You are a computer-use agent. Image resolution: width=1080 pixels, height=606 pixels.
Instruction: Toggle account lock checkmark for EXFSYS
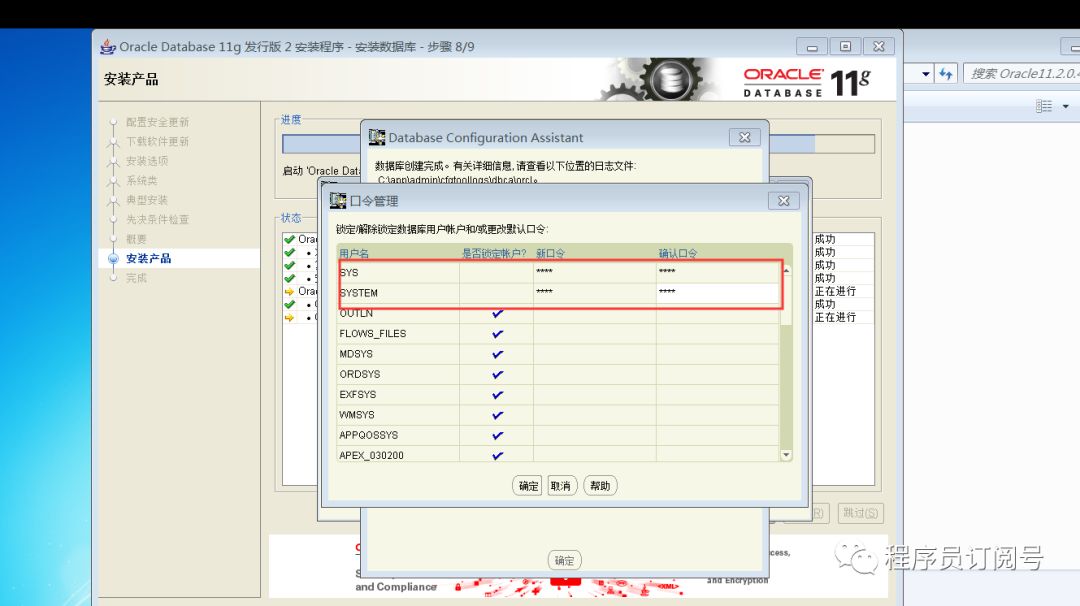pyautogui.click(x=497, y=395)
